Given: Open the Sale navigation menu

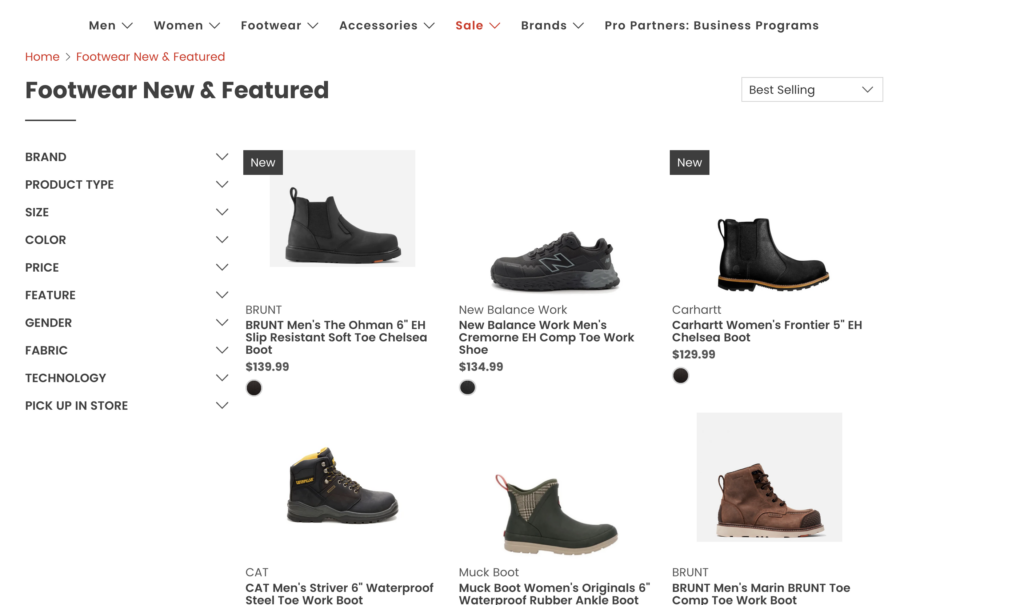Looking at the screenshot, I should (x=477, y=26).
